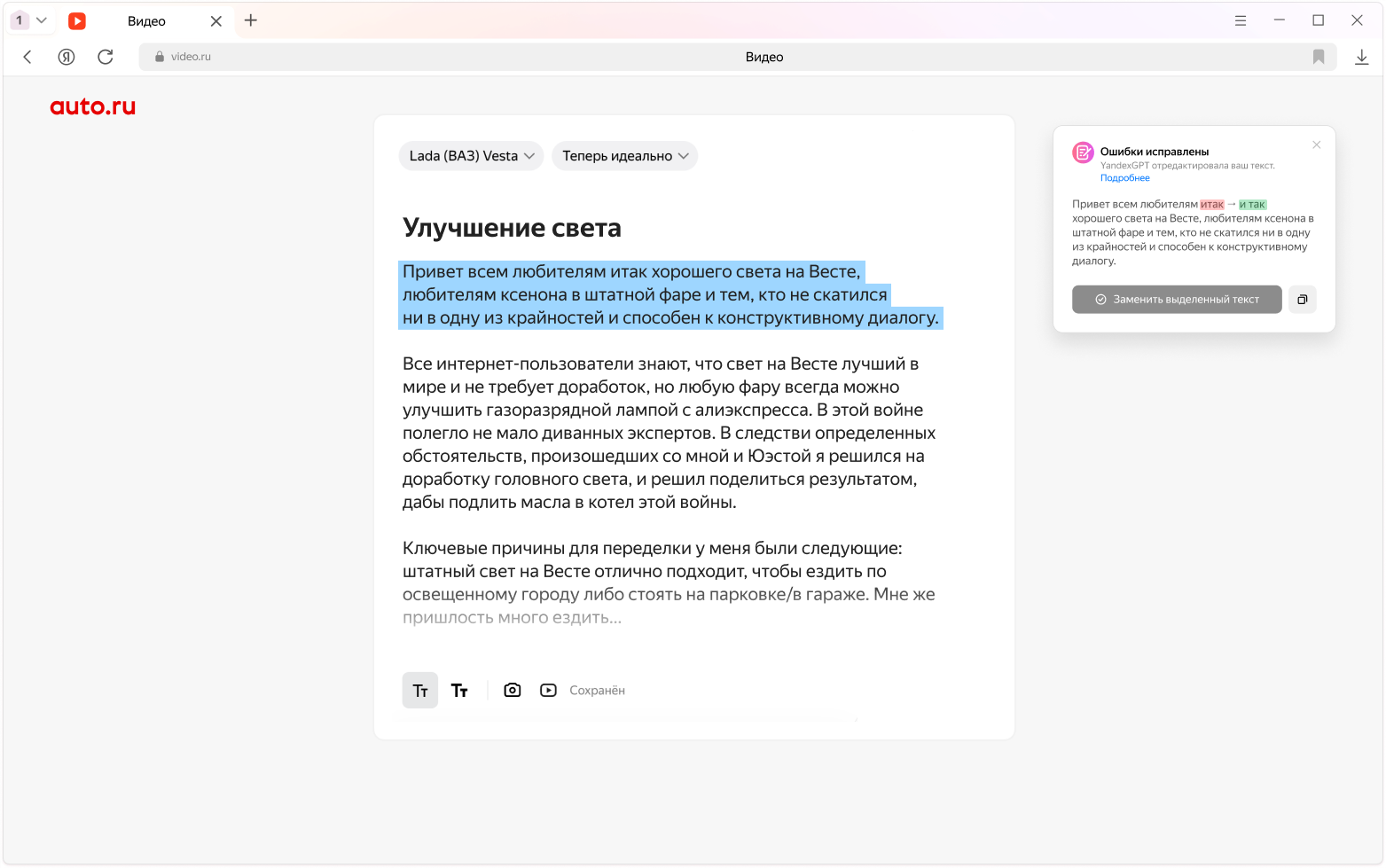Insert a video with play icon
Screen dimensions: 1386x868
pos(548,690)
